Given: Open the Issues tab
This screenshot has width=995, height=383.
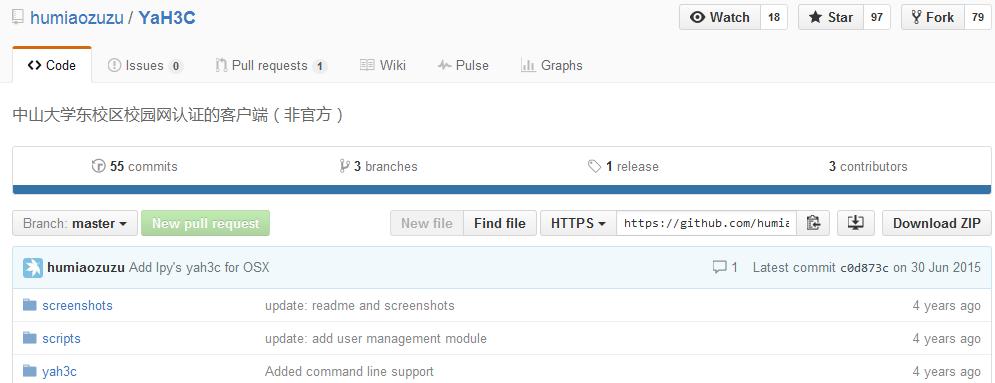Looking at the screenshot, I should coord(145,65).
